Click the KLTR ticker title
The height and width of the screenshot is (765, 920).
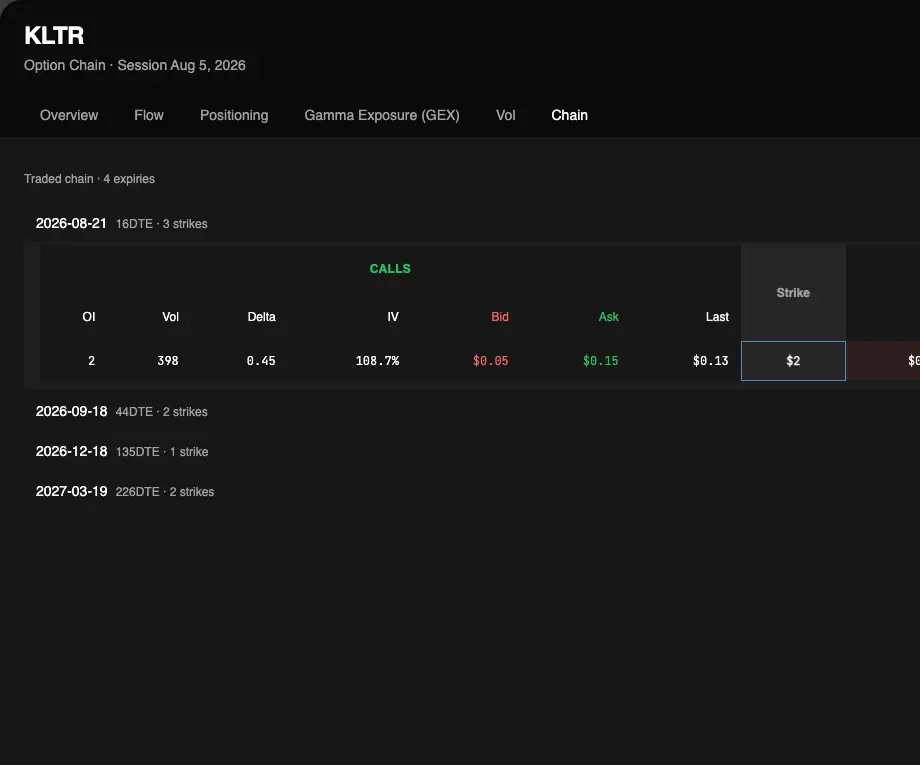point(54,36)
